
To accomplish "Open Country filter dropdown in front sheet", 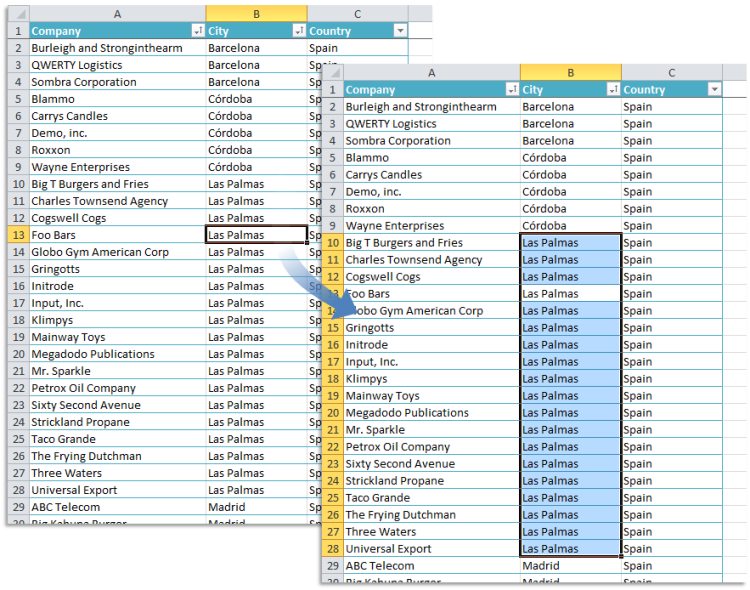I will (715, 89).
